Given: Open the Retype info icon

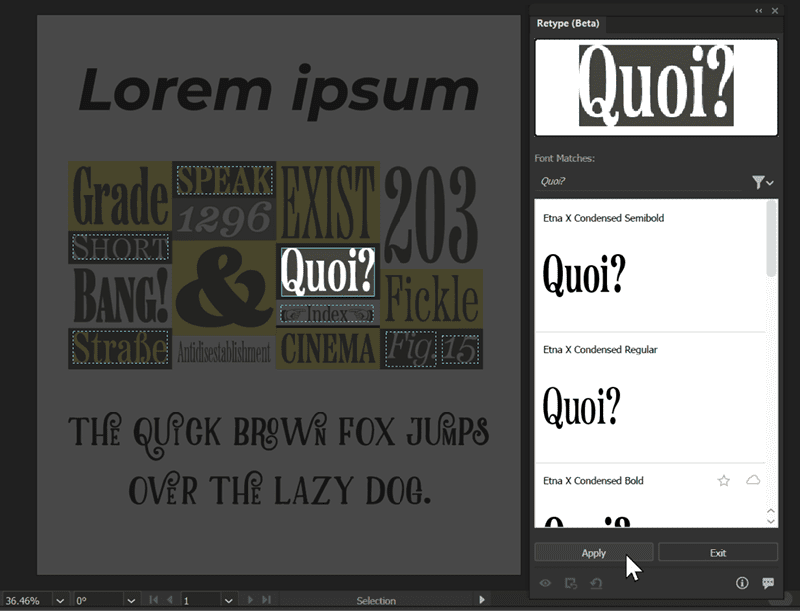Looking at the screenshot, I should click(x=742, y=583).
